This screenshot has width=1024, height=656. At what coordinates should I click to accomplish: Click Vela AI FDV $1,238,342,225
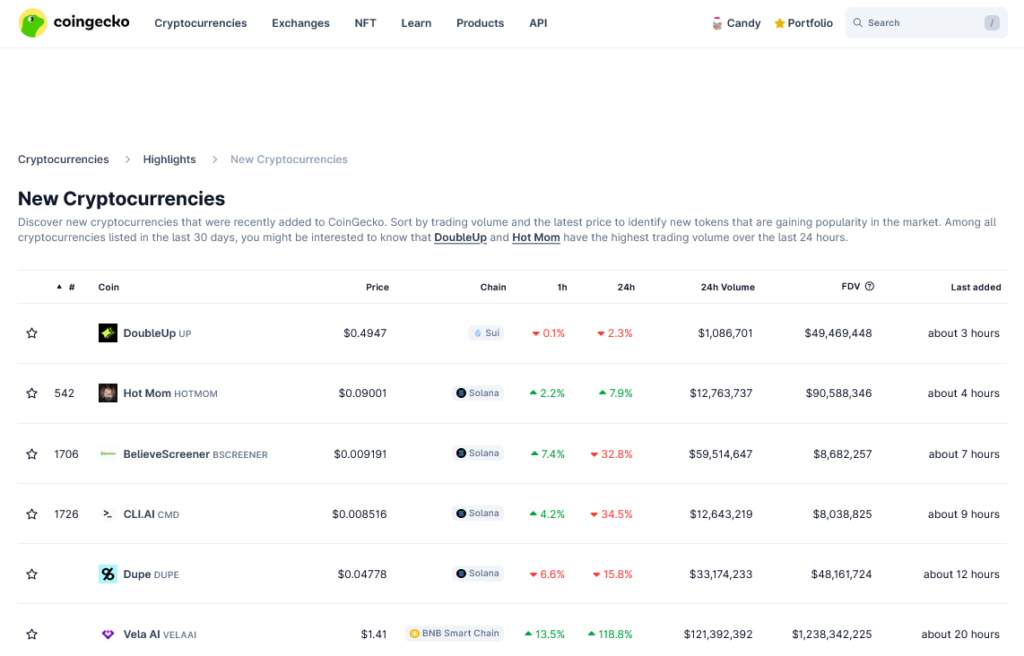click(x=832, y=634)
